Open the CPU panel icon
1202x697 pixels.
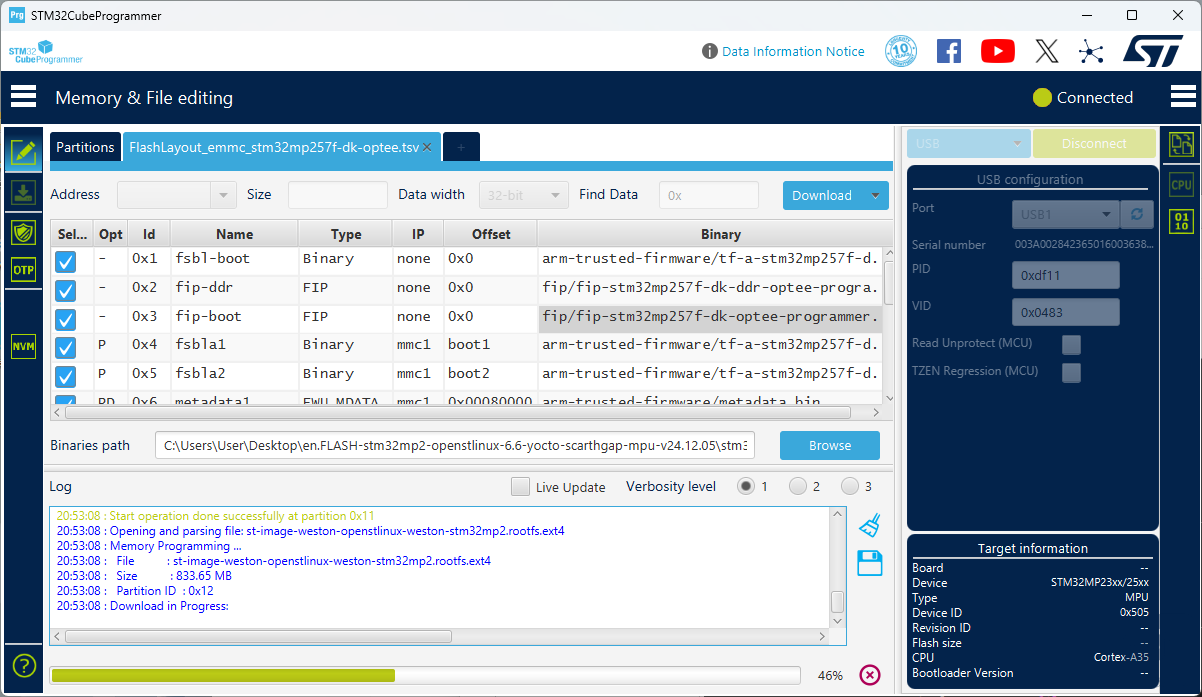pyautogui.click(x=1181, y=184)
